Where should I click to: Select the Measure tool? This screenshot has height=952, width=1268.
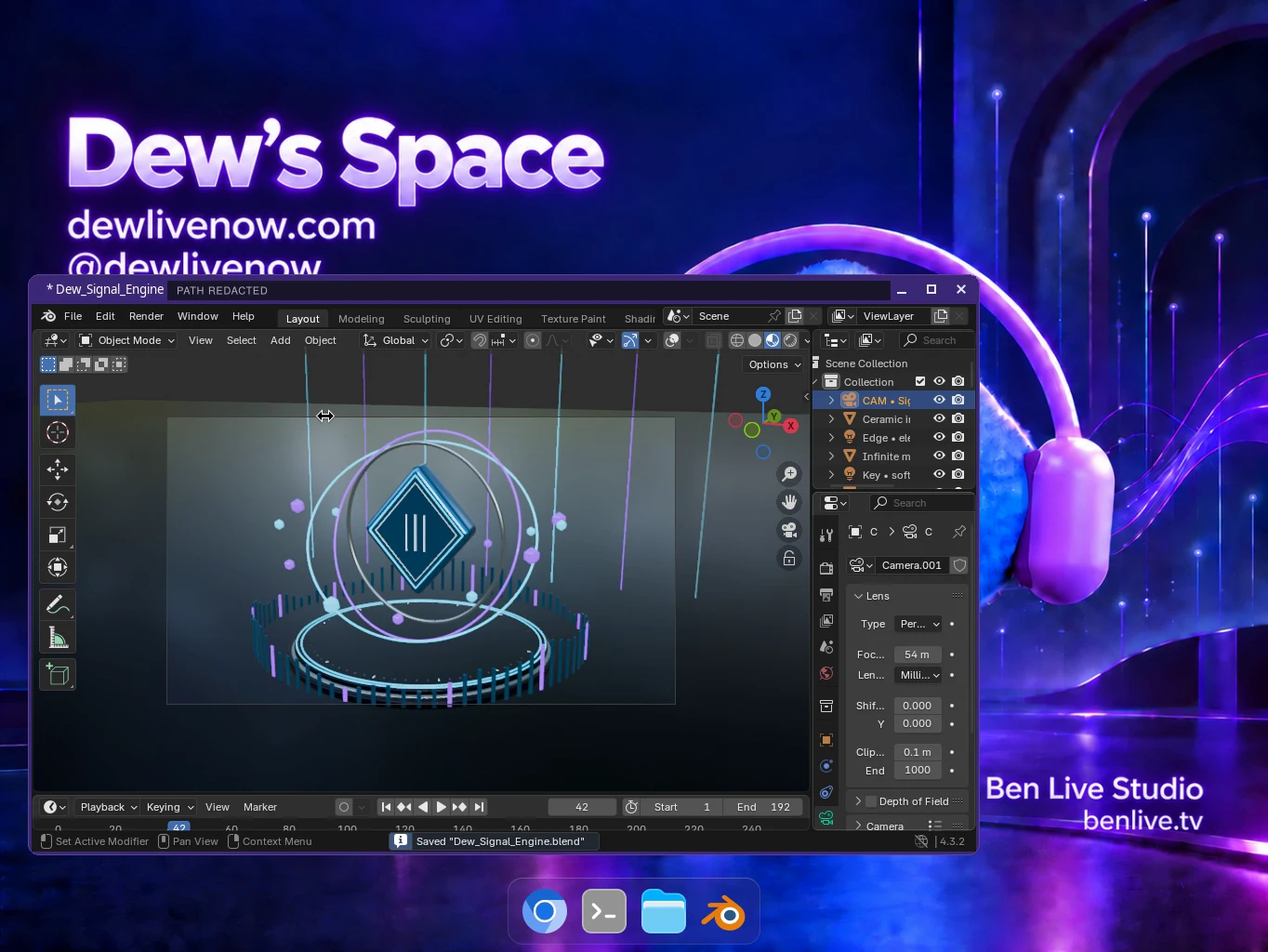point(58,637)
